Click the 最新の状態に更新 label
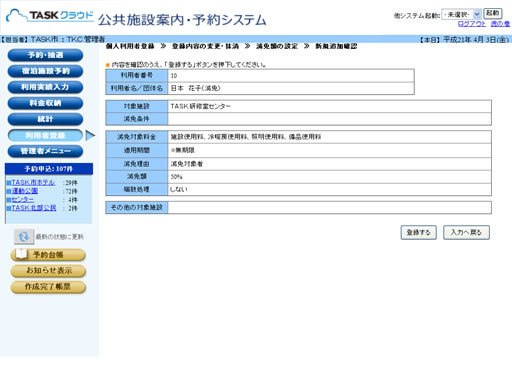 [x=59, y=237]
